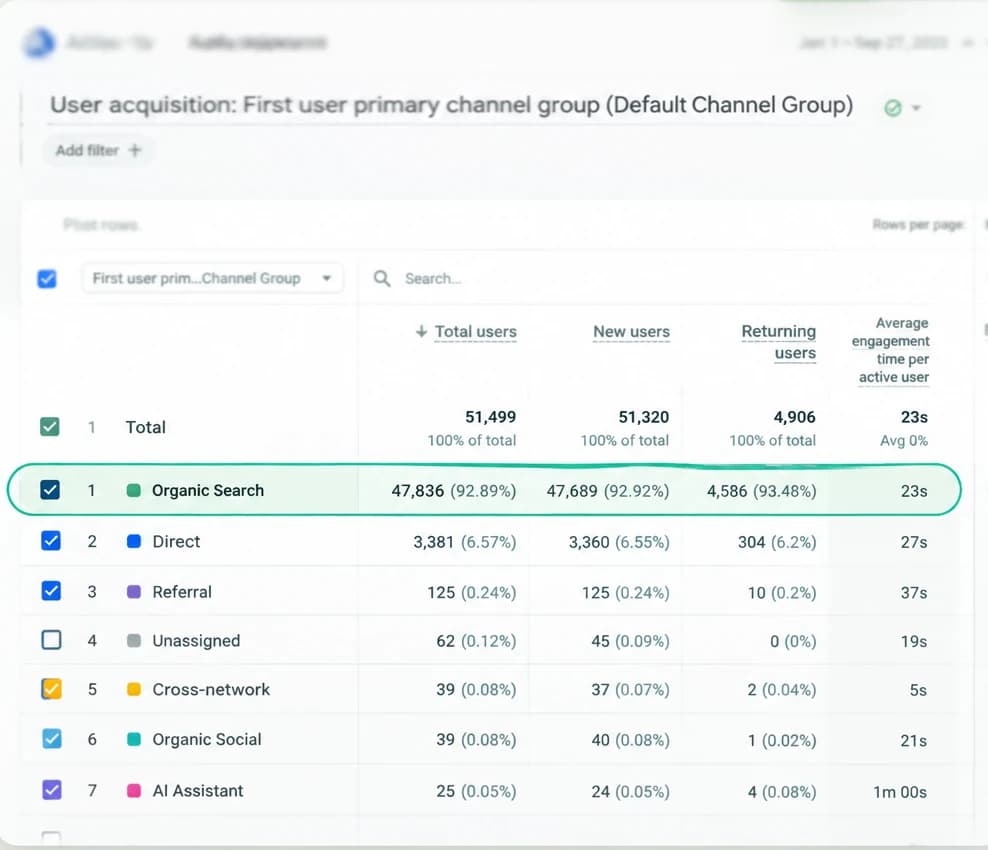Viewport: 988px width, 850px height.
Task: Select the Organic Search row label
Action: pos(208,490)
